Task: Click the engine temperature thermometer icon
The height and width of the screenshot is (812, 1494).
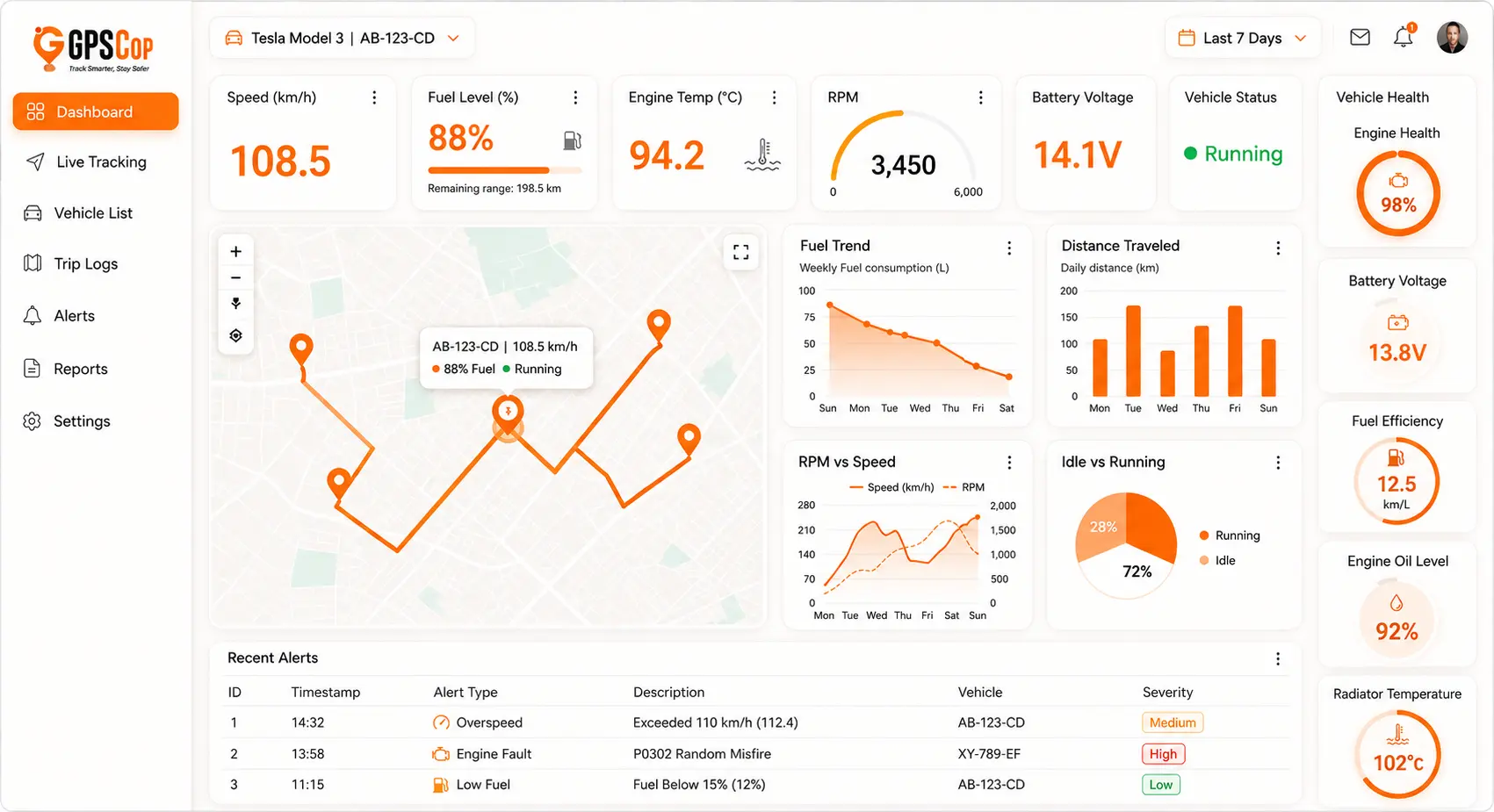Action: [762, 155]
